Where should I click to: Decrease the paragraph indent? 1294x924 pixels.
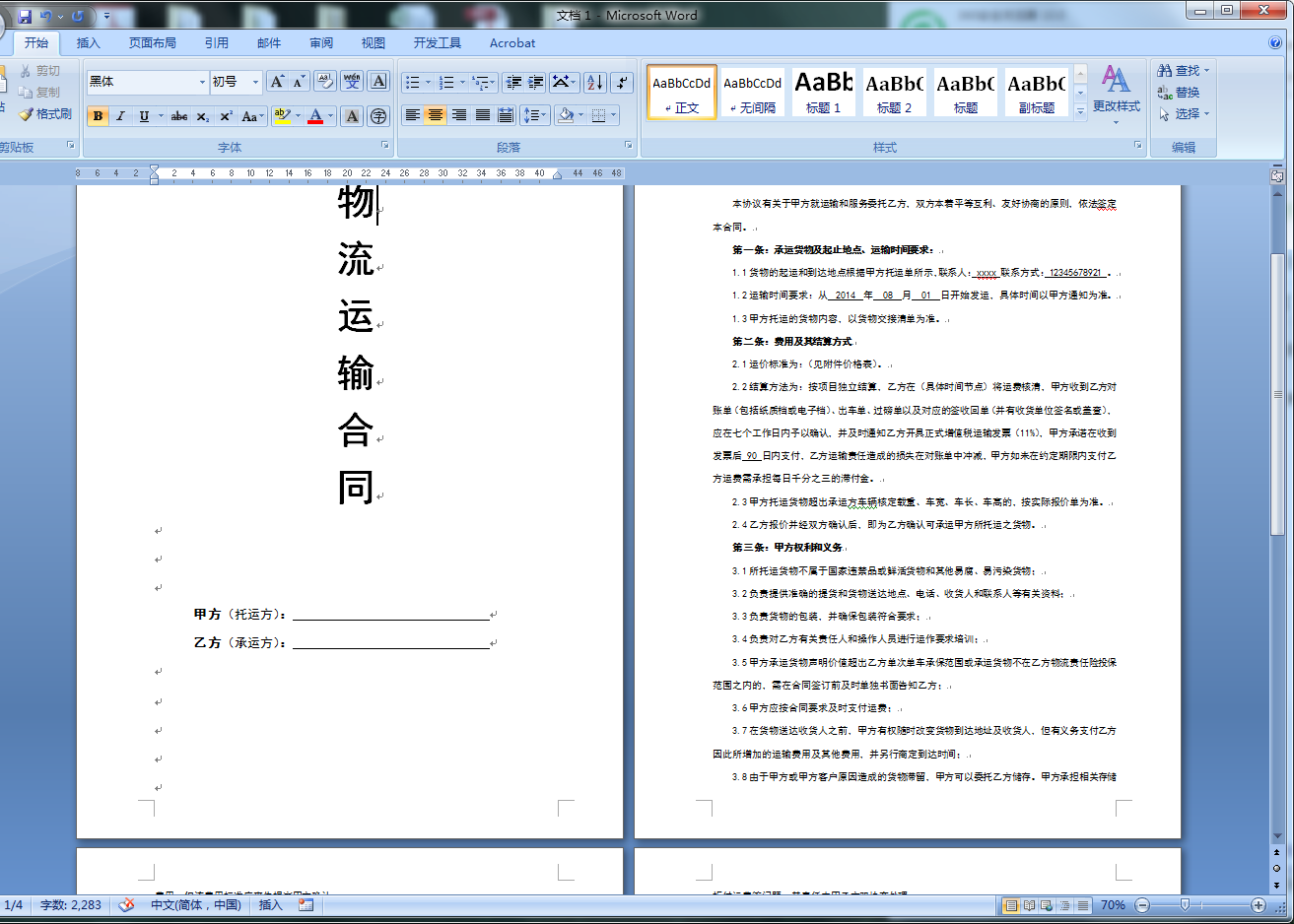512,82
